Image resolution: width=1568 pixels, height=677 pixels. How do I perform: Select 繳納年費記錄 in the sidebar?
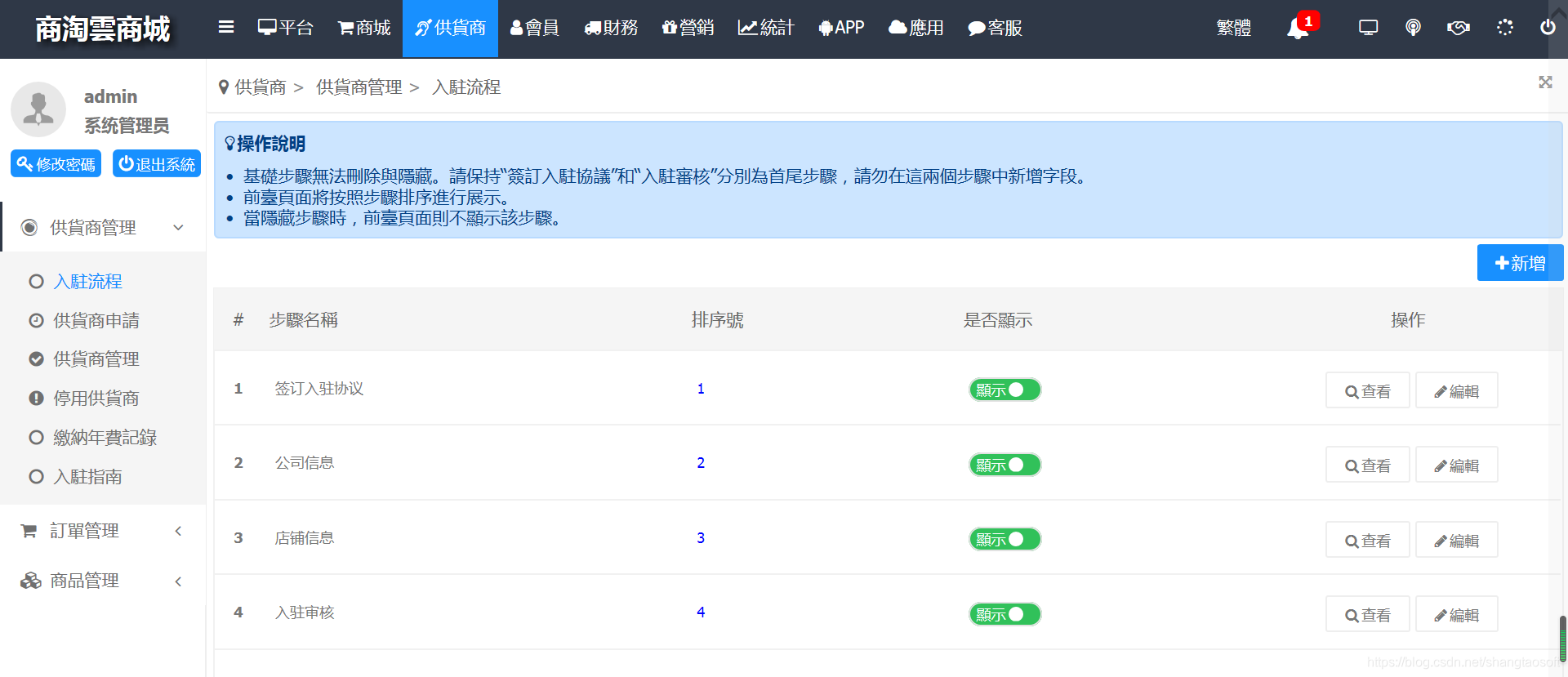tap(105, 438)
